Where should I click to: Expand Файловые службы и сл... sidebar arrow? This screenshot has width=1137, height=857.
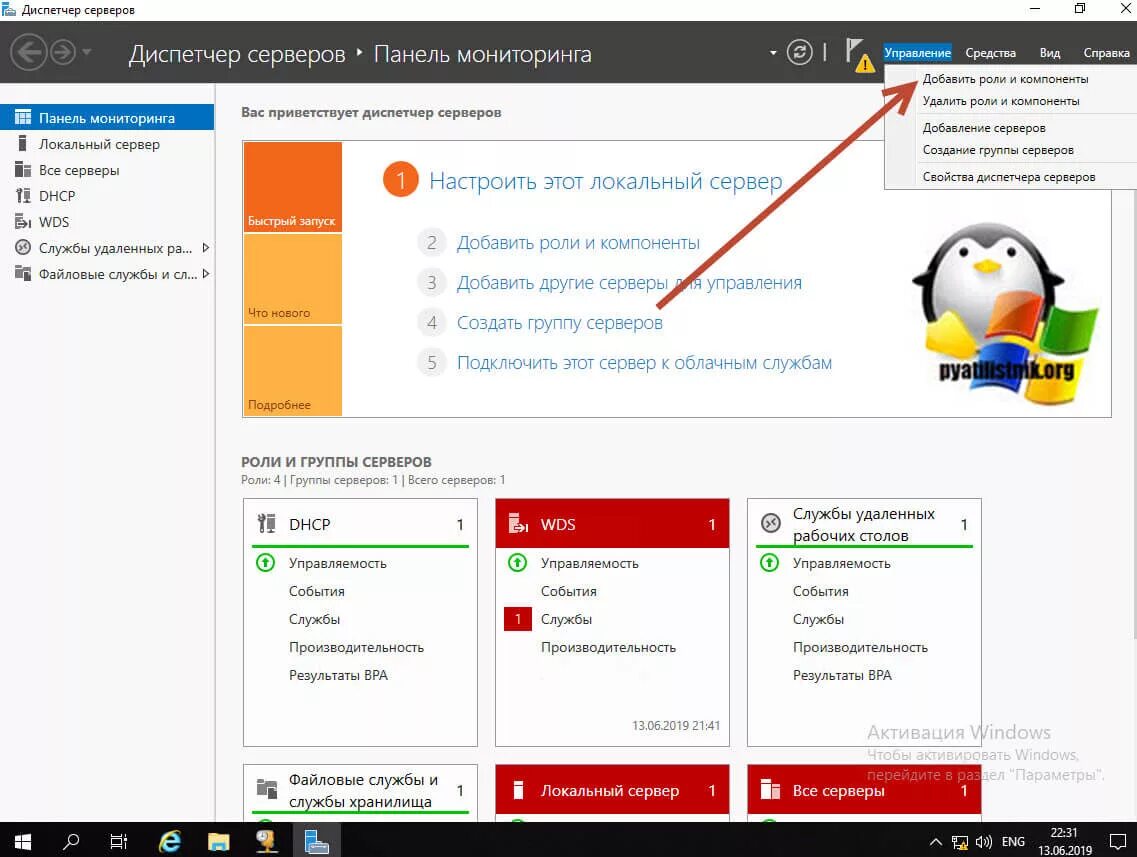(x=206, y=274)
